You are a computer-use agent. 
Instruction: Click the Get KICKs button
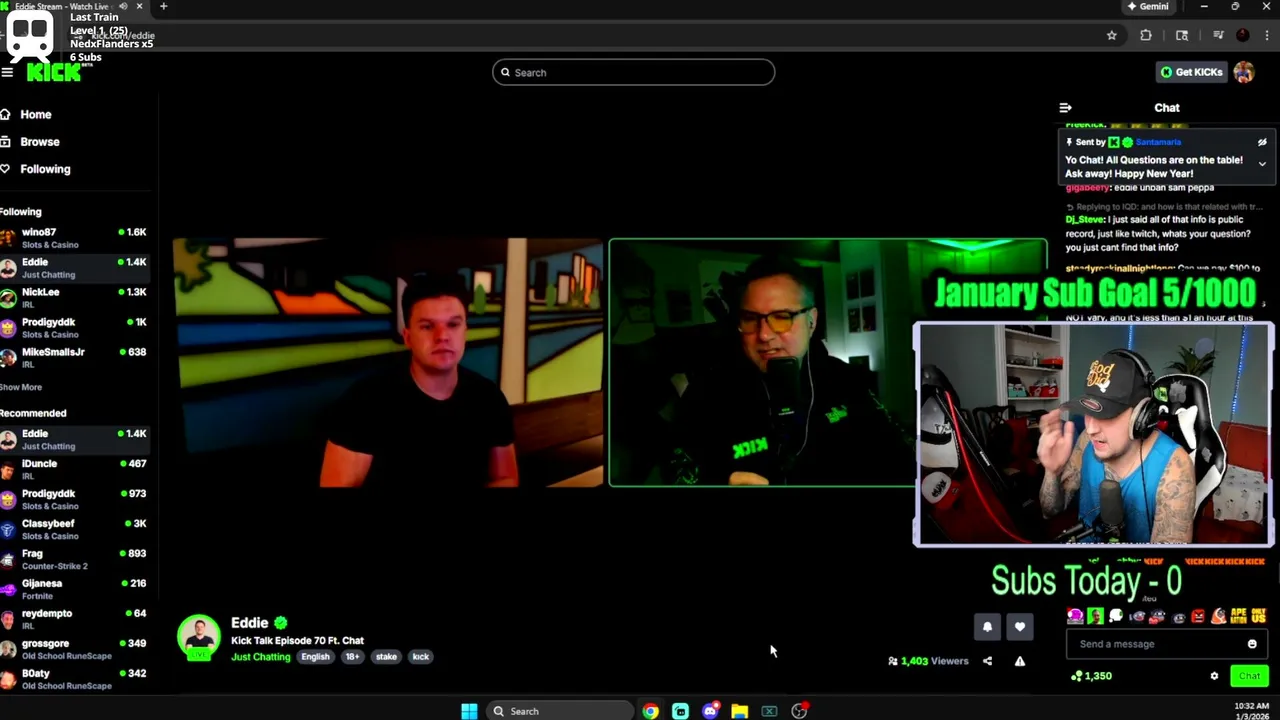click(1191, 72)
